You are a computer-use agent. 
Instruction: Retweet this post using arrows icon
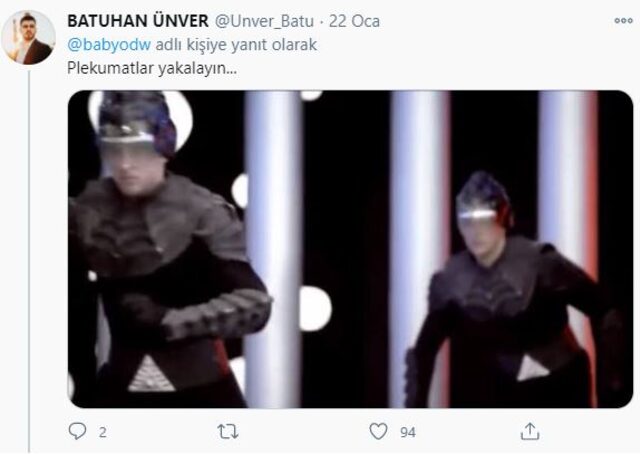(x=228, y=432)
